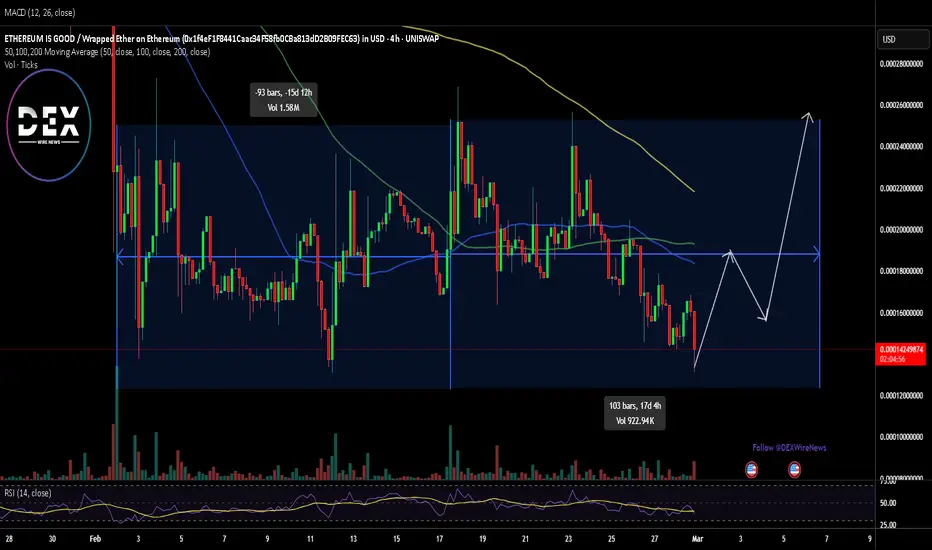The image size is (932, 550).
Task: Click the white projection arrowhead at the top
Action: [807, 117]
